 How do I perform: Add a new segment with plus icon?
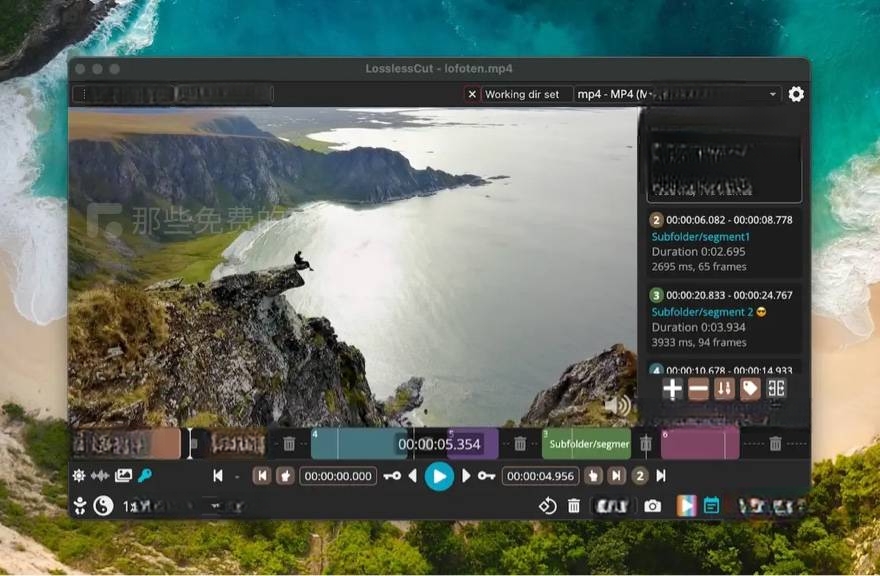coord(672,388)
